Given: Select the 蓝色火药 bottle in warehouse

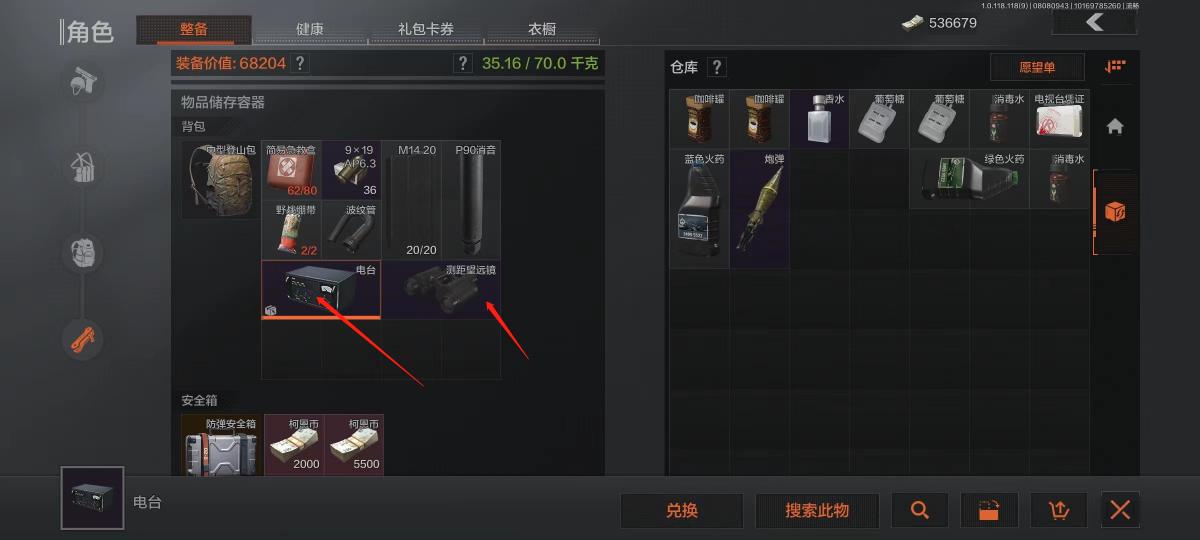Looking at the screenshot, I should pos(699,208).
